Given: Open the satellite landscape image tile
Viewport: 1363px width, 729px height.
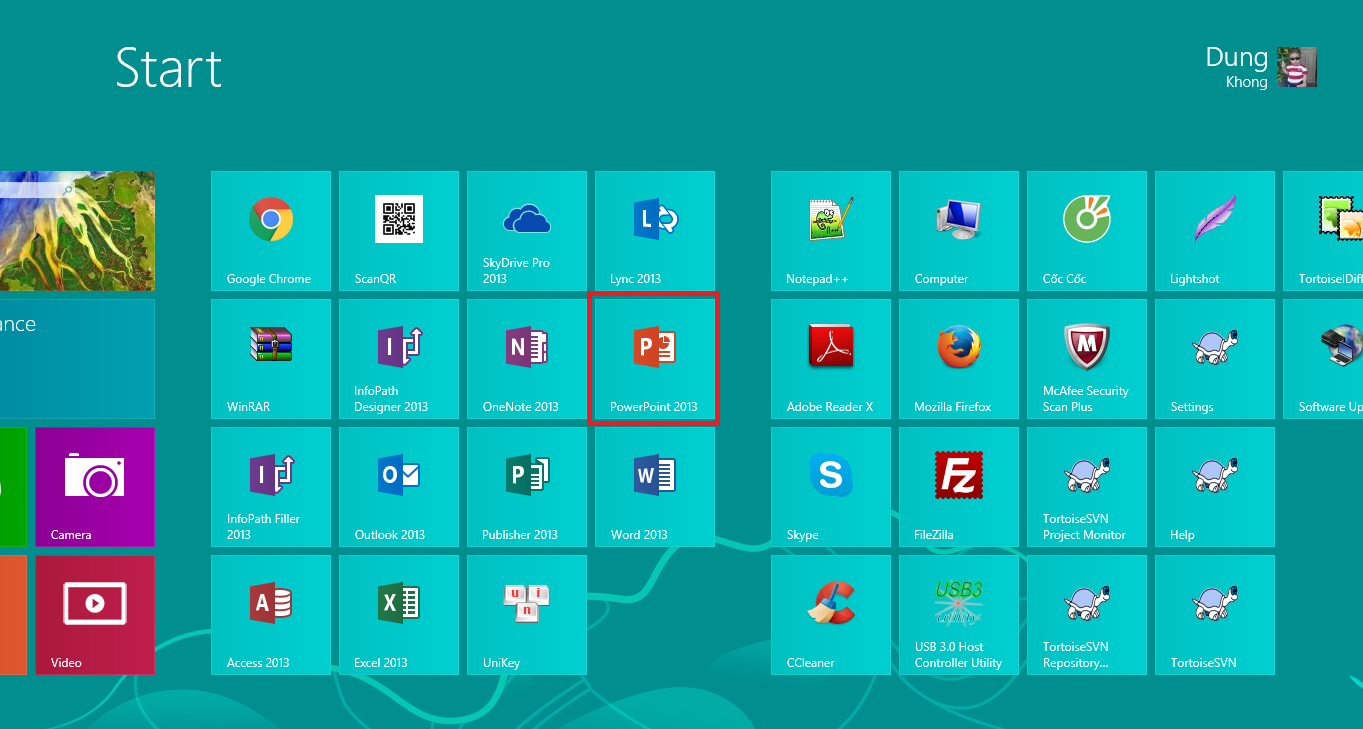Looking at the screenshot, I should point(77,231).
